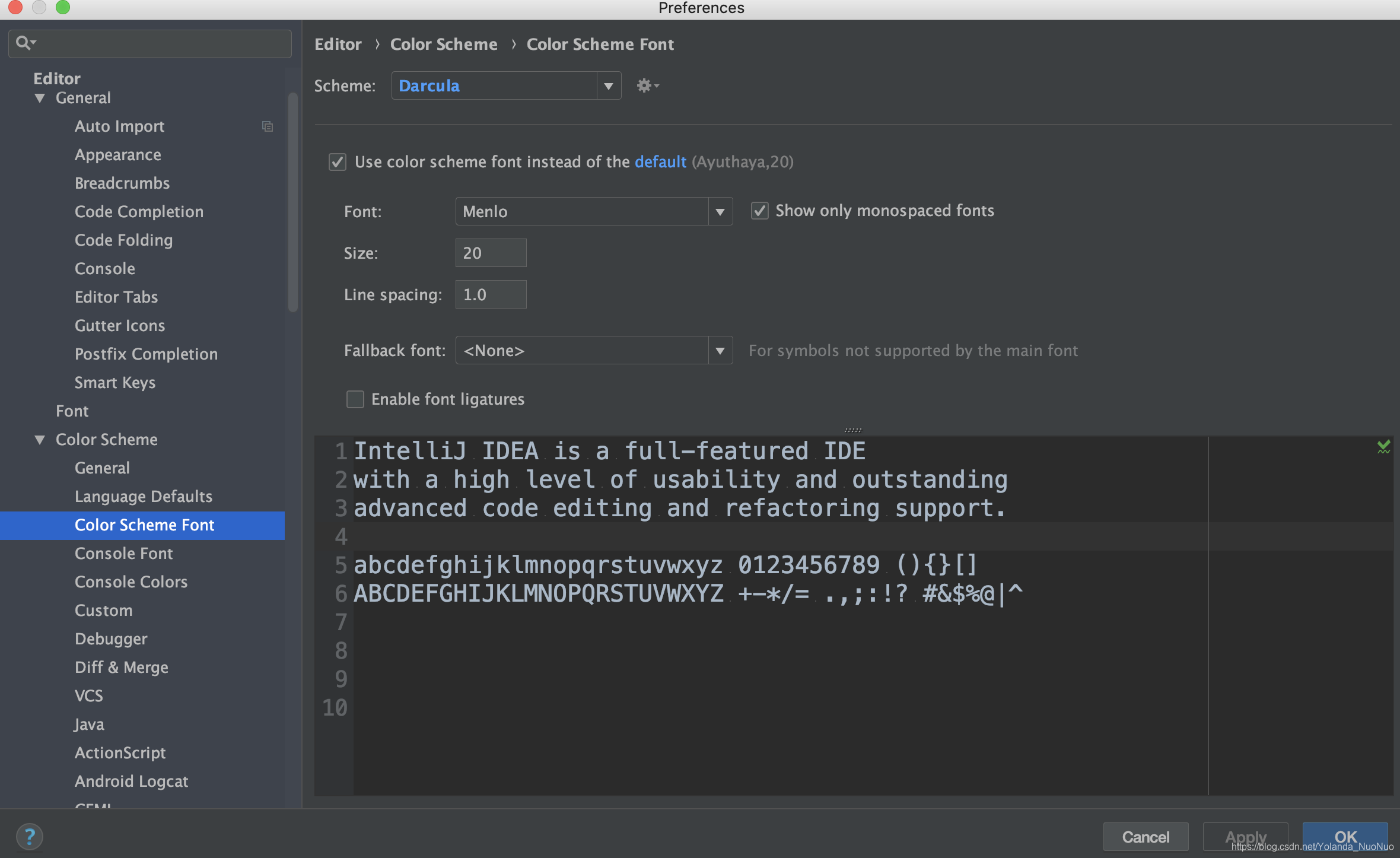Select Java in settings tree
This screenshot has width=1400, height=858.
(x=90, y=724)
